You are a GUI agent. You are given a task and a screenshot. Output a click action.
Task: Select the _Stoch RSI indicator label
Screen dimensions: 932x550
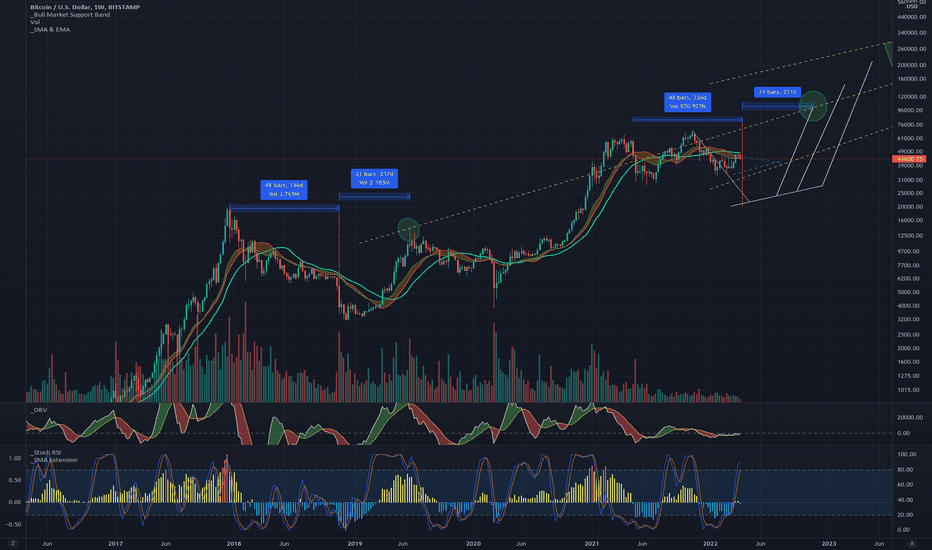[x=46, y=452]
